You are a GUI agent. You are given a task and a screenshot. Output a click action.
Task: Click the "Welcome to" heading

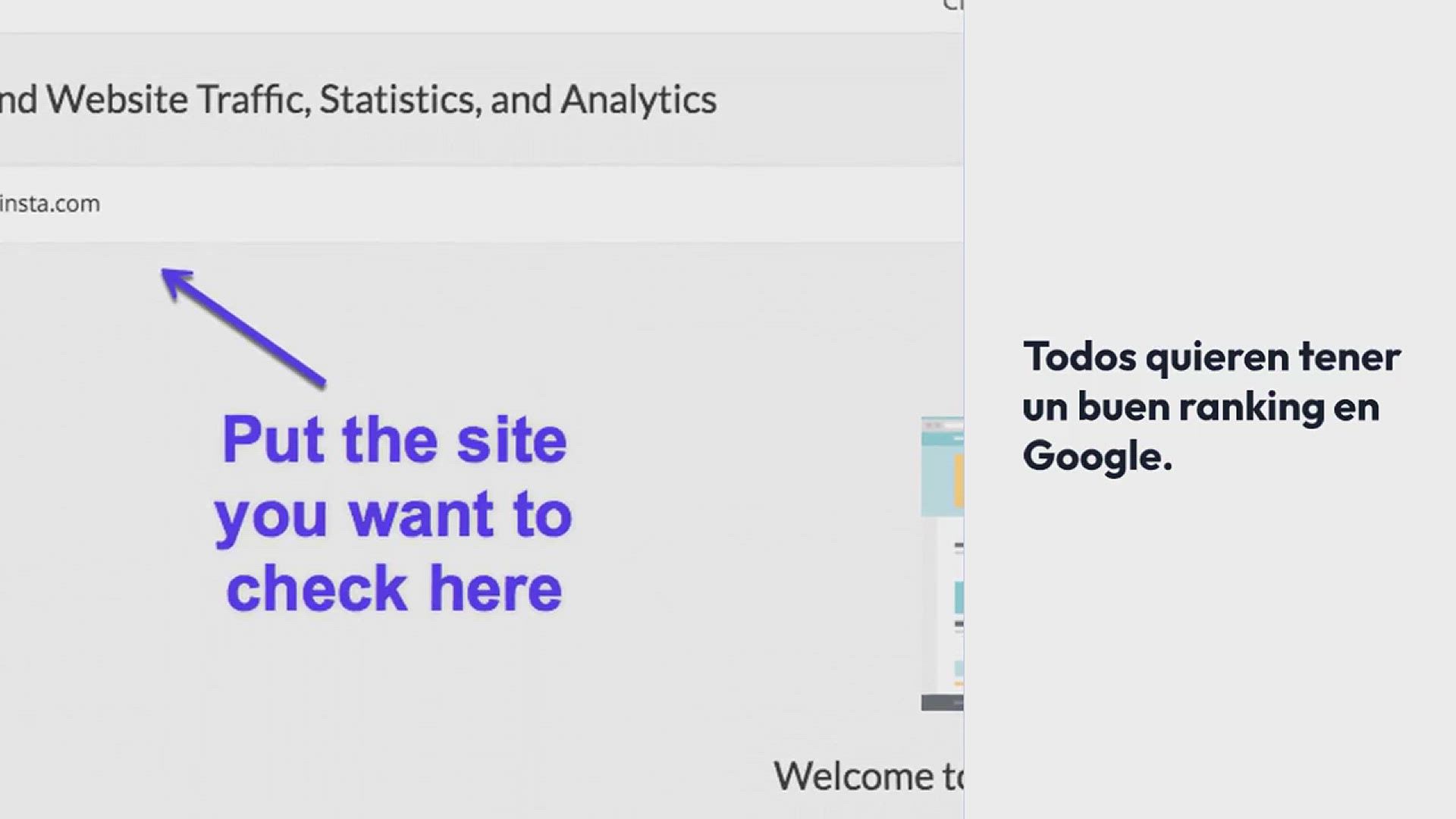(x=868, y=777)
